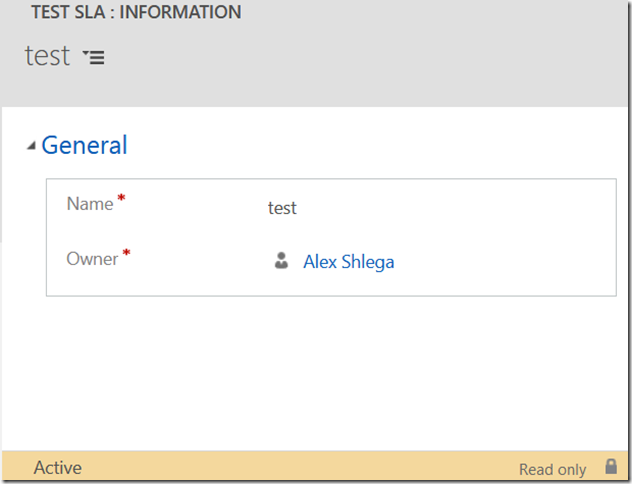The image size is (632, 484).
Task: Click the person icon next to Alex Shlega
Action: (281, 261)
